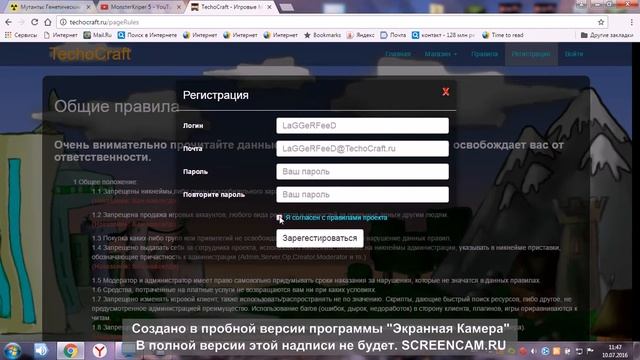Close the TechoCraft browser tab
The height and width of the screenshot is (360, 640).
(x=269, y=7)
